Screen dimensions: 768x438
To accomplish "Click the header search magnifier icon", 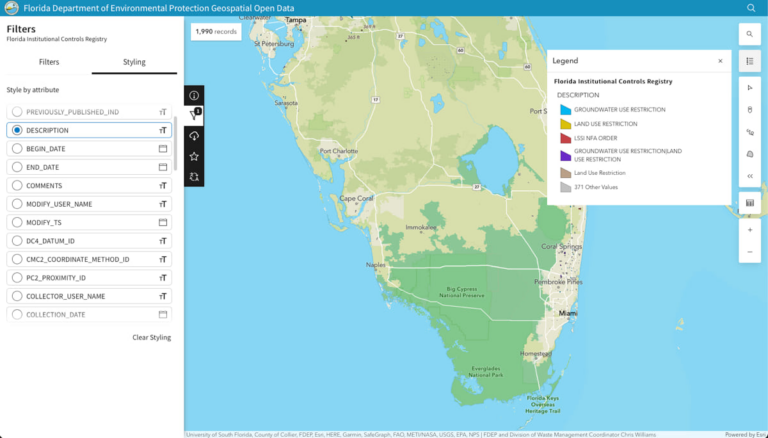I will [x=751, y=8].
